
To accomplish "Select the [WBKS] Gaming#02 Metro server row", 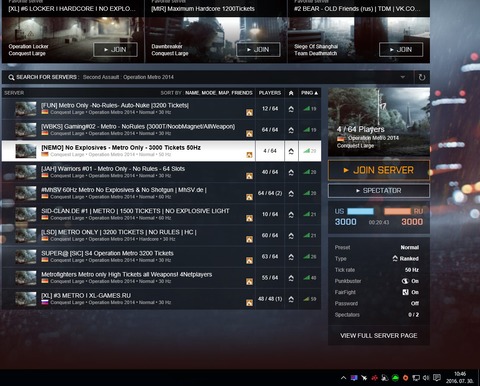I will tap(161, 130).
